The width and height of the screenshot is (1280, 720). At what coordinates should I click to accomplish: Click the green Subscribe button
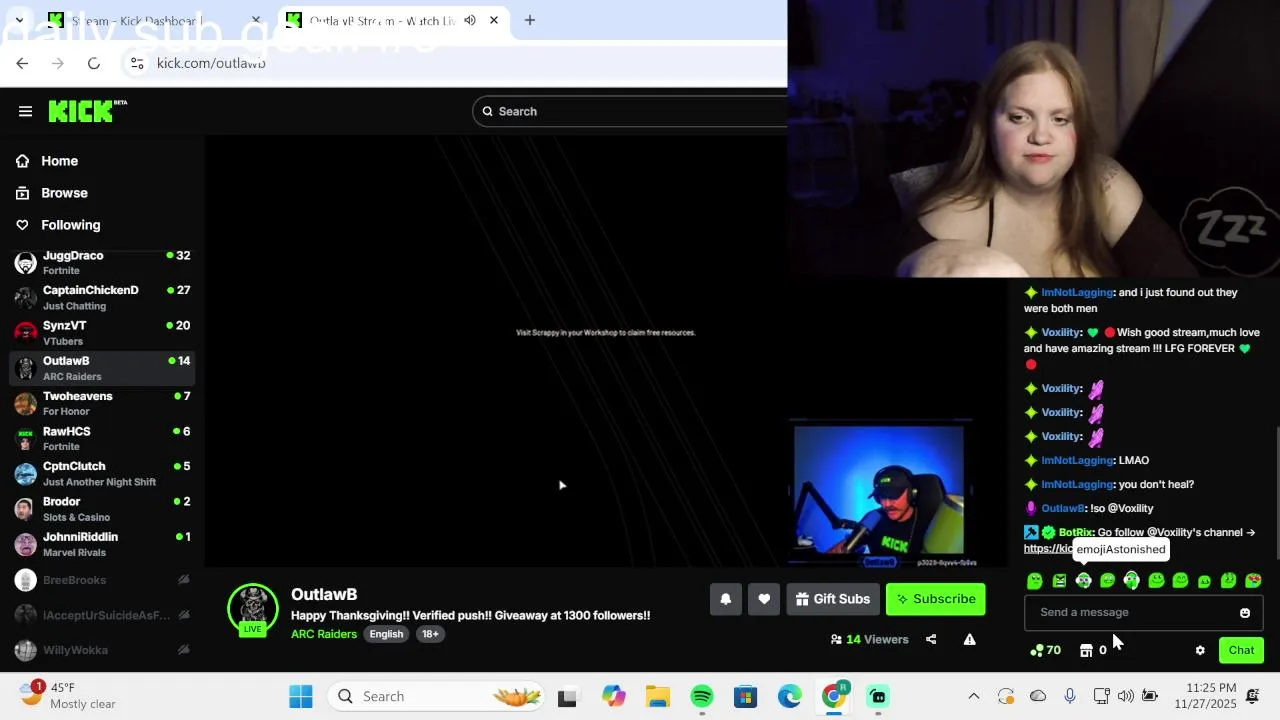click(936, 599)
